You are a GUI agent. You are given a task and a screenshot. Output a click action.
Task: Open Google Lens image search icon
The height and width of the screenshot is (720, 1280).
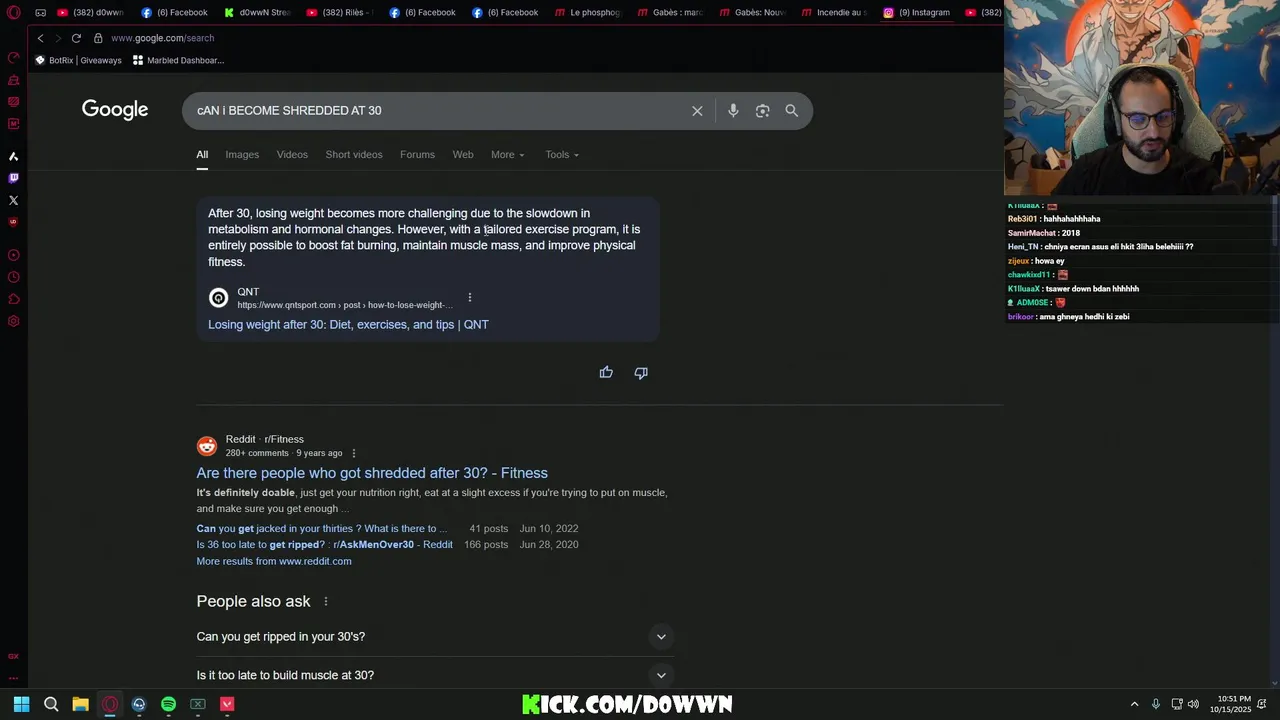[762, 111]
